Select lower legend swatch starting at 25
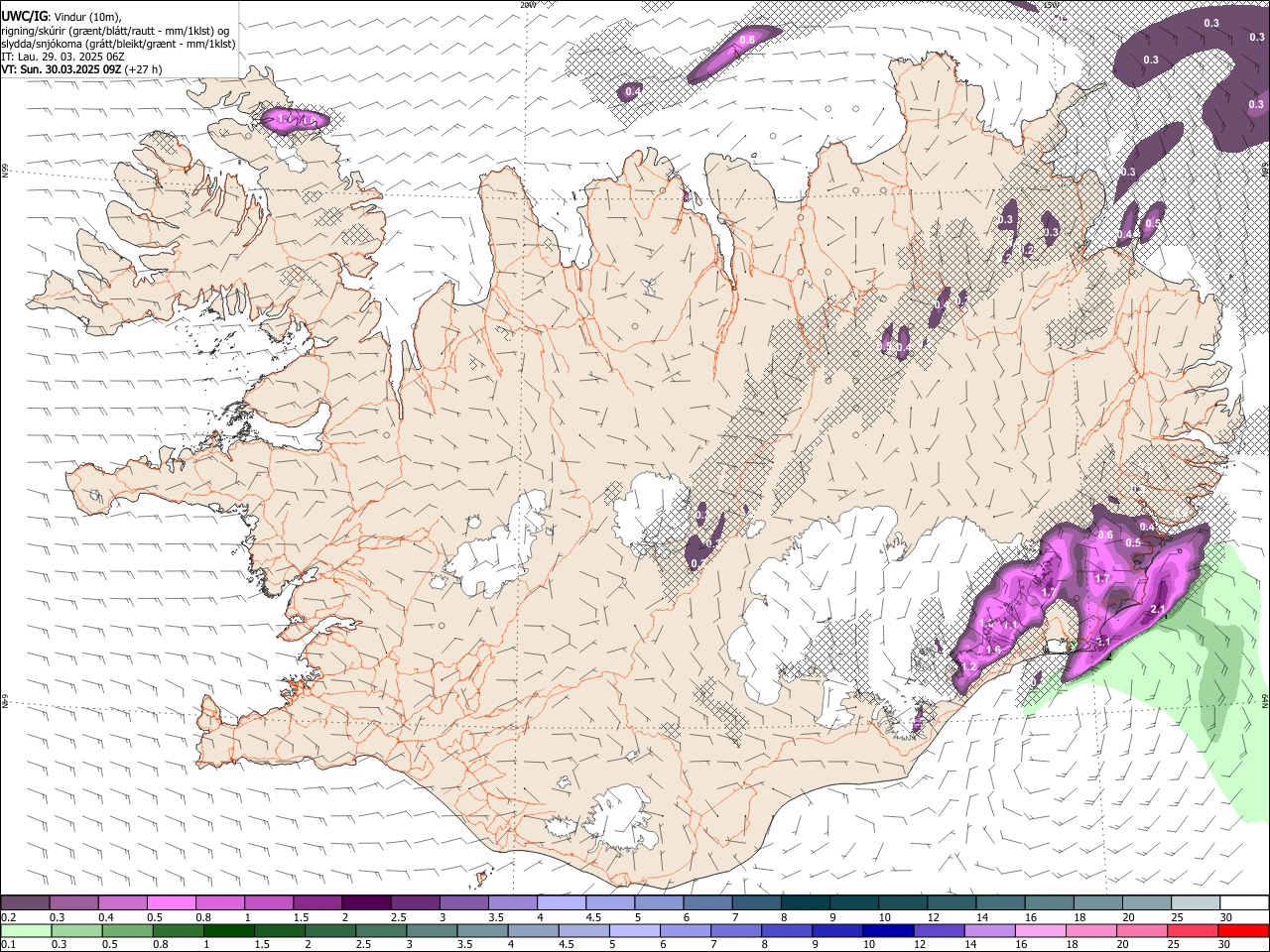The height and width of the screenshot is (952, 1270). [1193, 930]
